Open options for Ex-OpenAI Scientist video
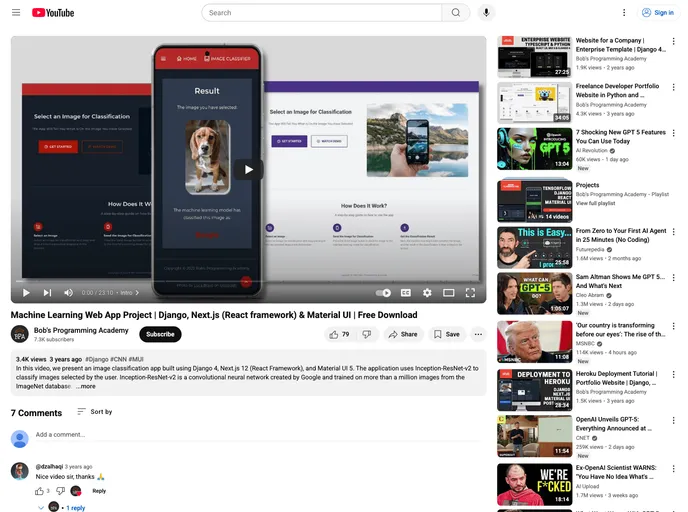The width and height of the screenshot is (688, 512). tap(673, 469)
